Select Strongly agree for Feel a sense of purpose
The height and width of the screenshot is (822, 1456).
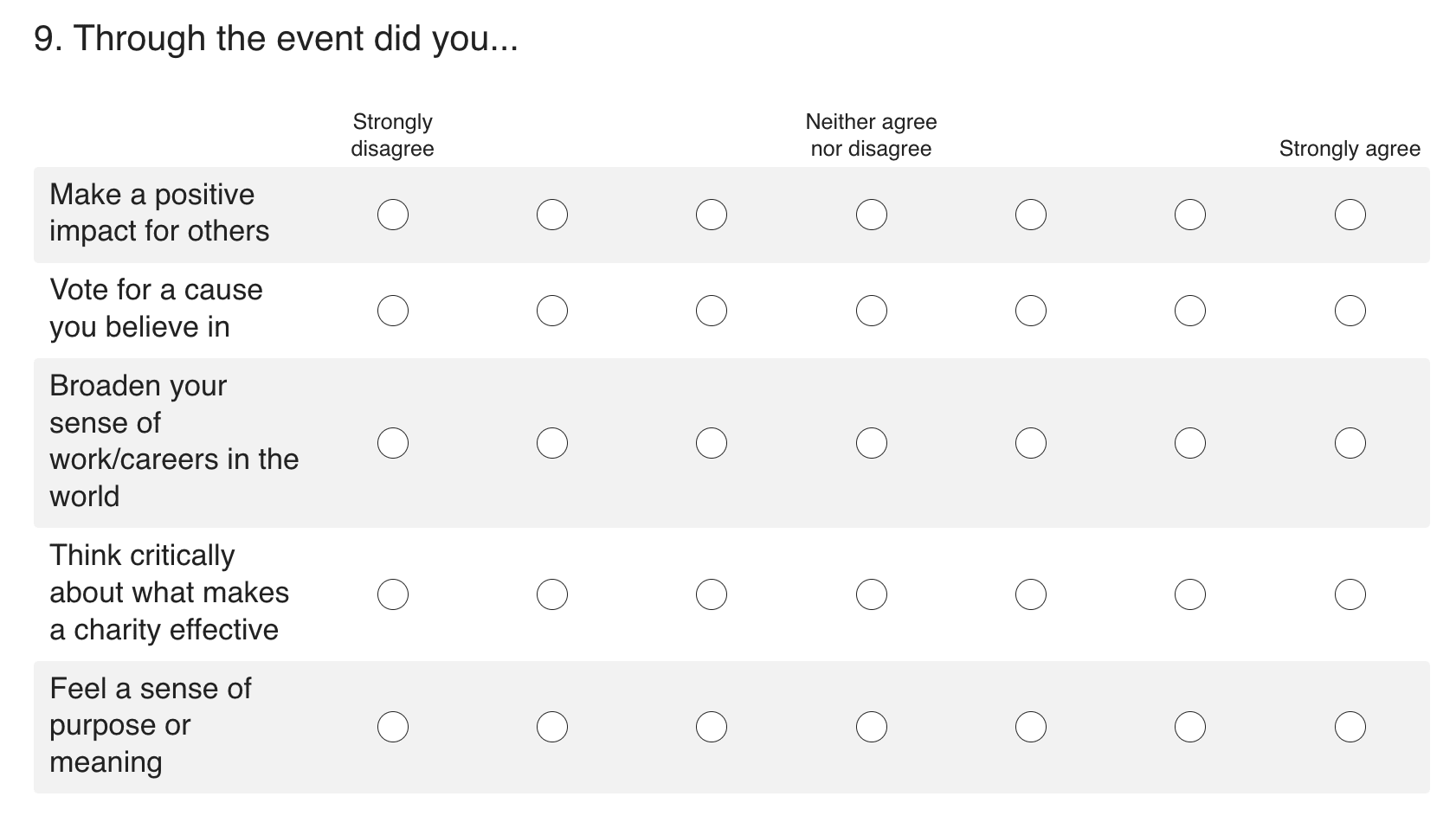pyautogui.click(x=1350, y=727)
